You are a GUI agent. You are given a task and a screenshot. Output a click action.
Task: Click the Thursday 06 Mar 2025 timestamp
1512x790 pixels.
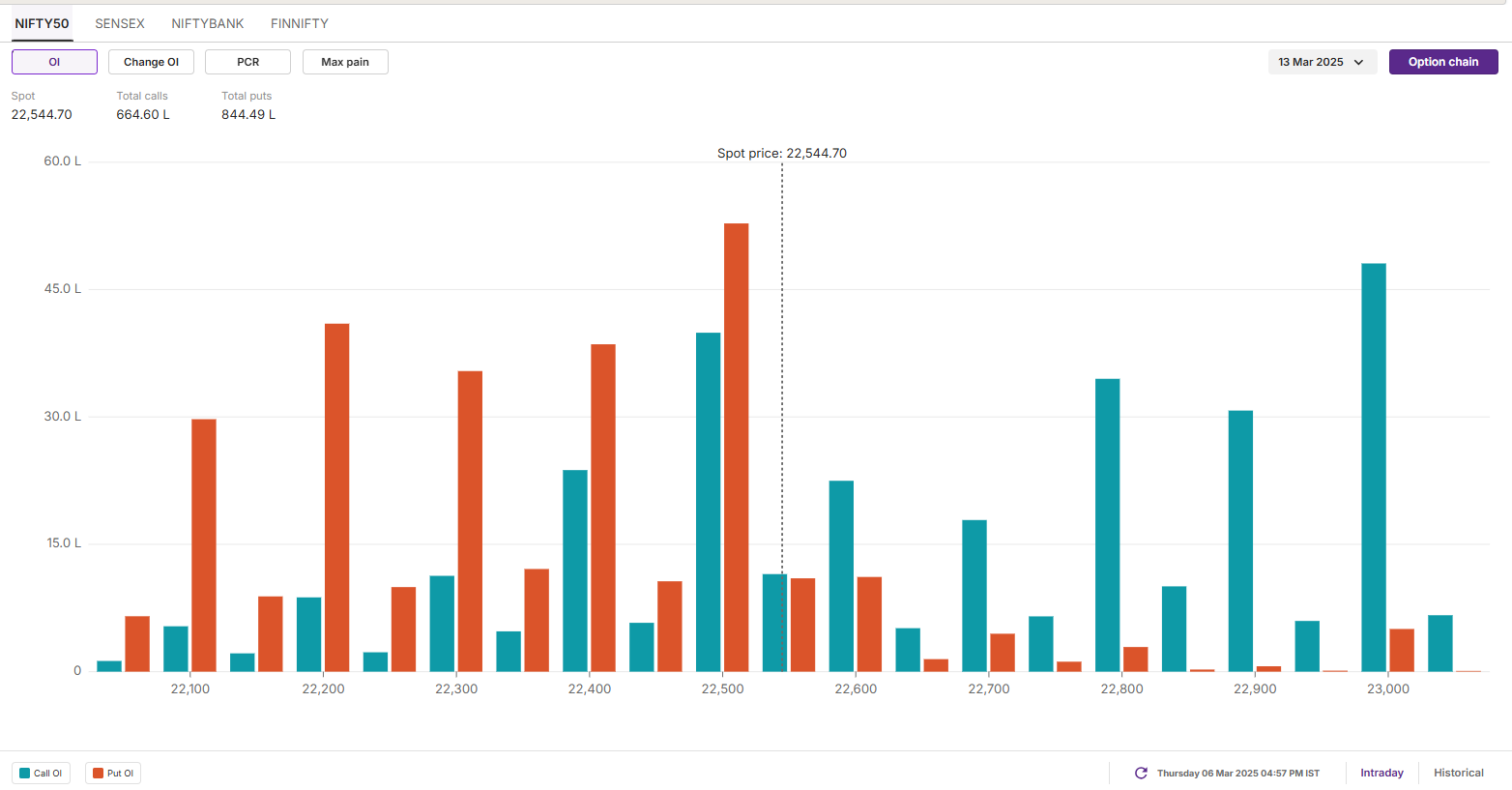click(1238, 774)
